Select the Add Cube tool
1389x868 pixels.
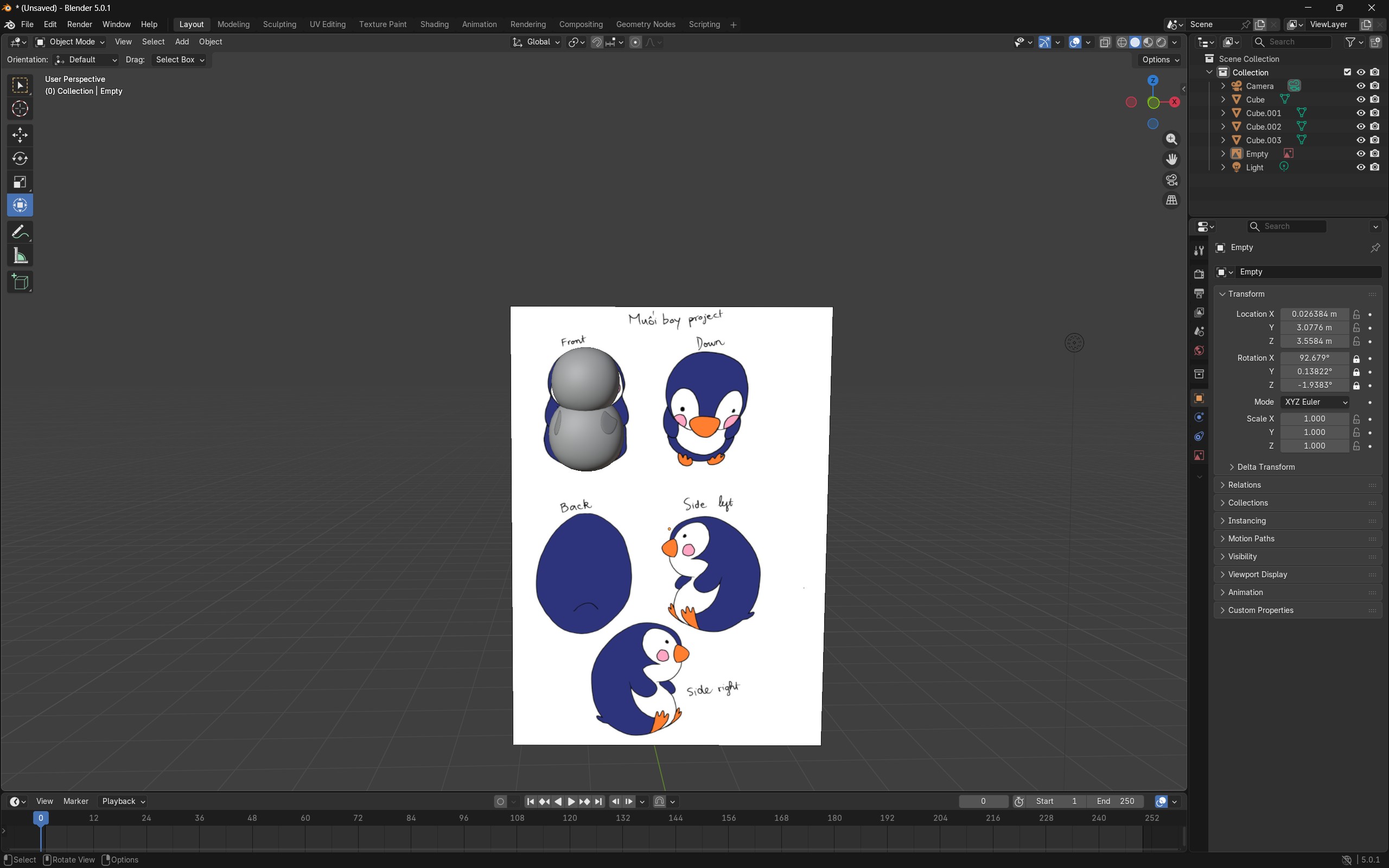[20, 282]
